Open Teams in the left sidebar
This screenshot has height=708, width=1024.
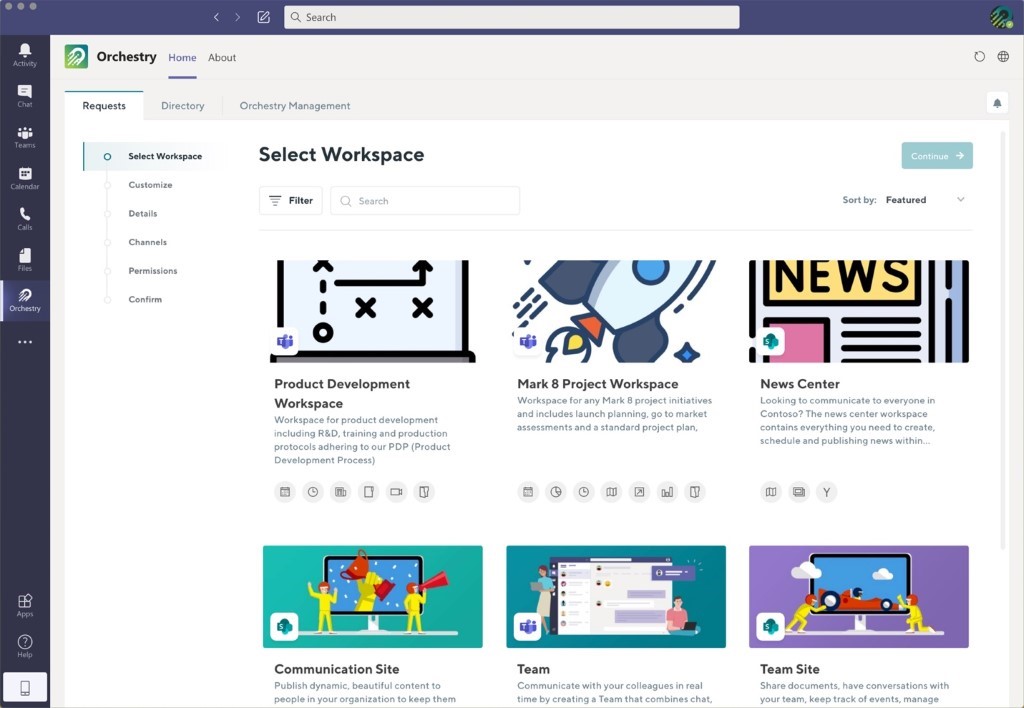coord(25,137)
